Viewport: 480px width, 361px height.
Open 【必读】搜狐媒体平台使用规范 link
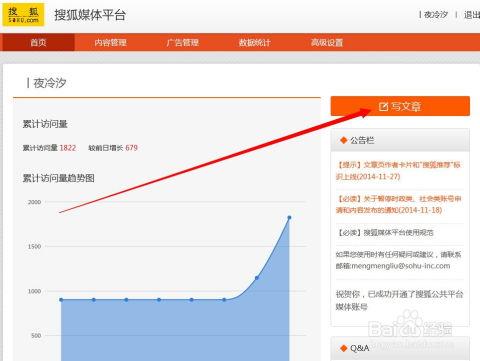[385, 232]
